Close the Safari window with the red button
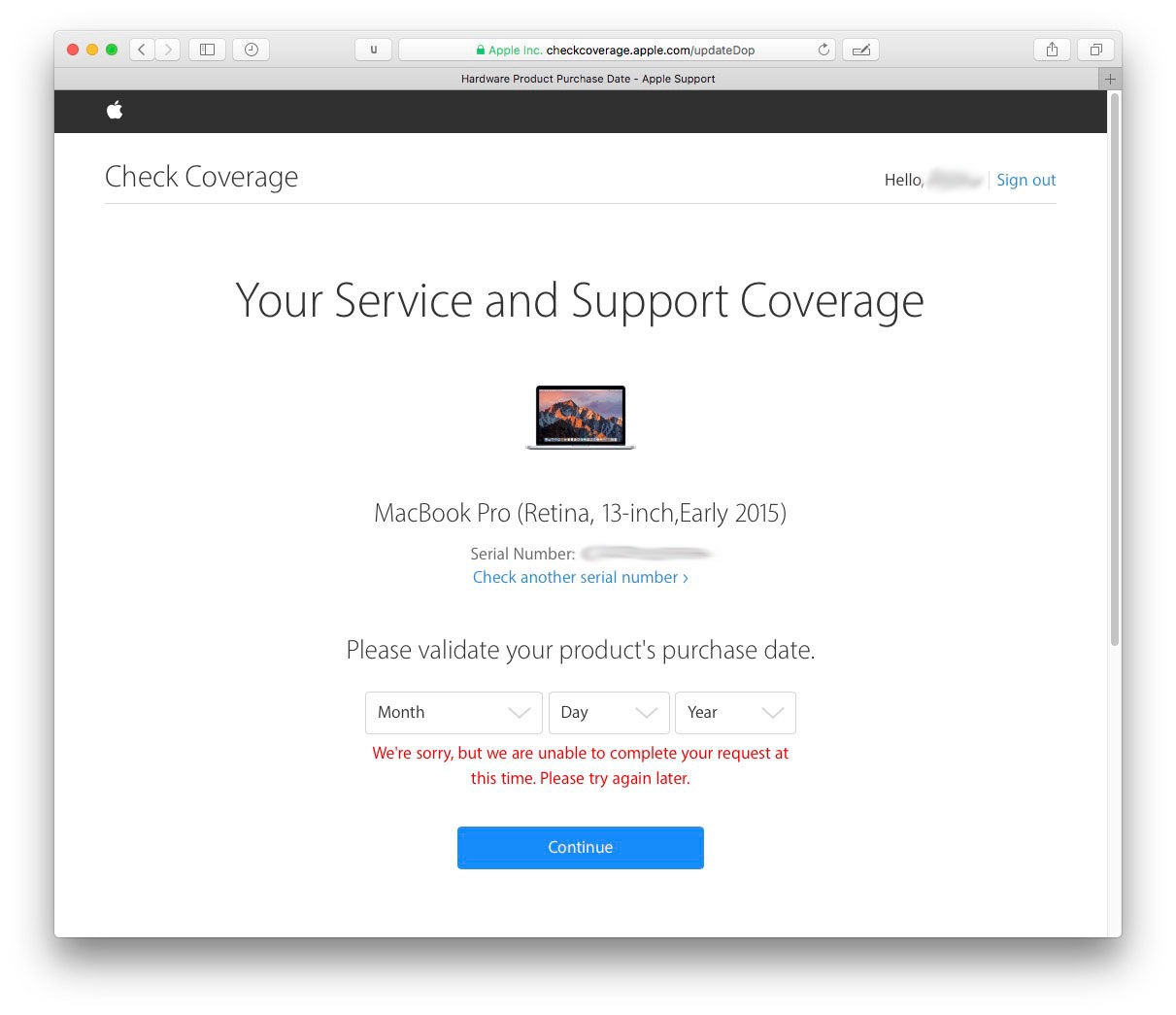Screen dimensions: 1176x1015 pyautogui.click(x=73, y=50)
